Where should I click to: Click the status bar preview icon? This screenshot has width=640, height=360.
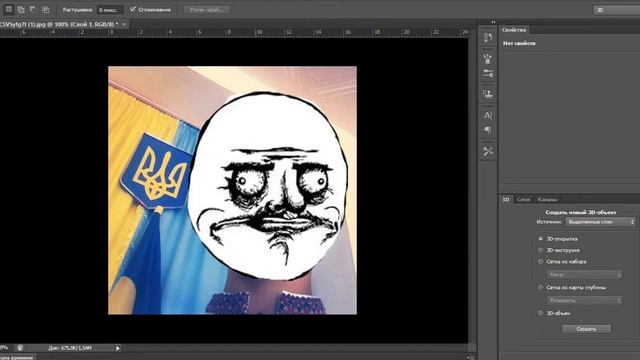(x=20, y=348)
